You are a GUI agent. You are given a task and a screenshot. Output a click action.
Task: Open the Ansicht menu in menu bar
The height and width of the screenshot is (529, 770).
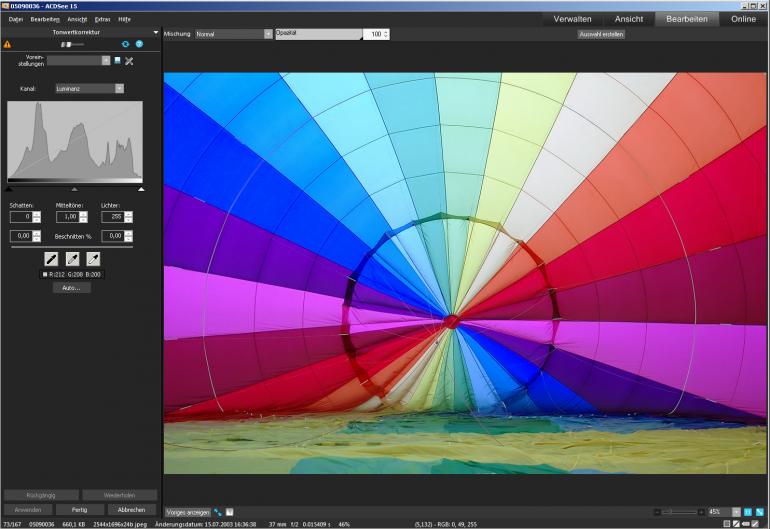[x=77, y=19]
